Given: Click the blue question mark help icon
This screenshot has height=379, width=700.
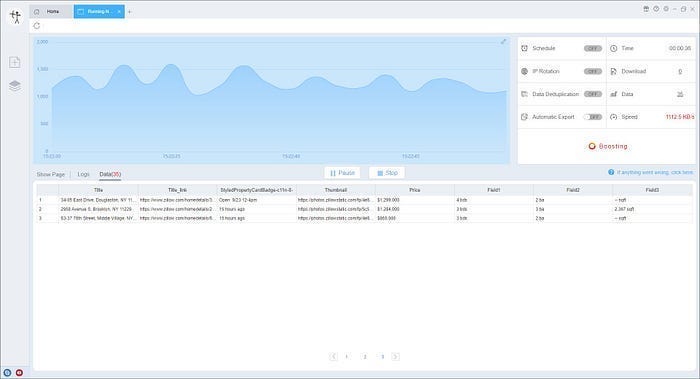Looking at the screenshot, I should tap(611, 172).
